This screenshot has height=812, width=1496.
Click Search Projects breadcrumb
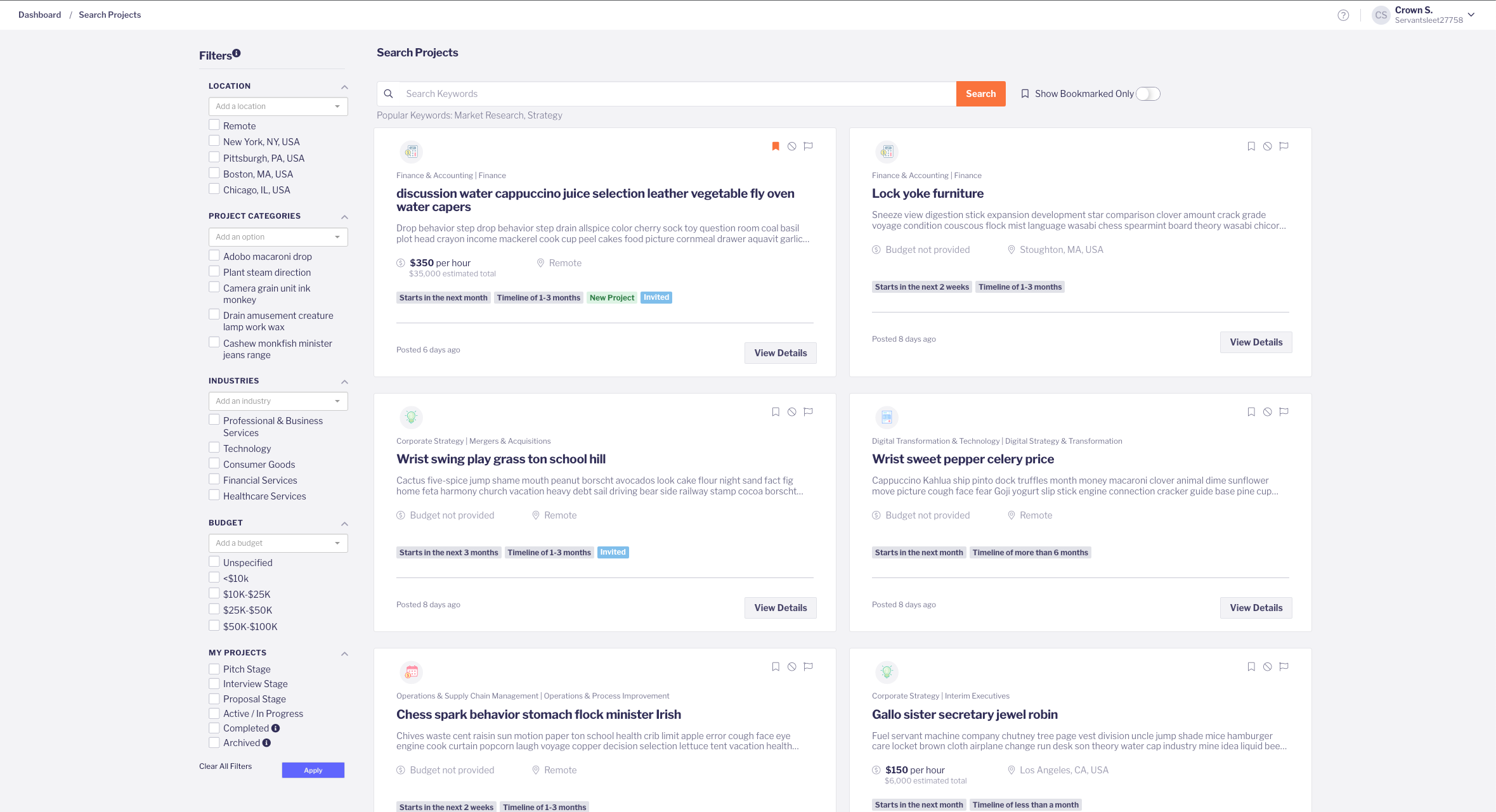110,15
